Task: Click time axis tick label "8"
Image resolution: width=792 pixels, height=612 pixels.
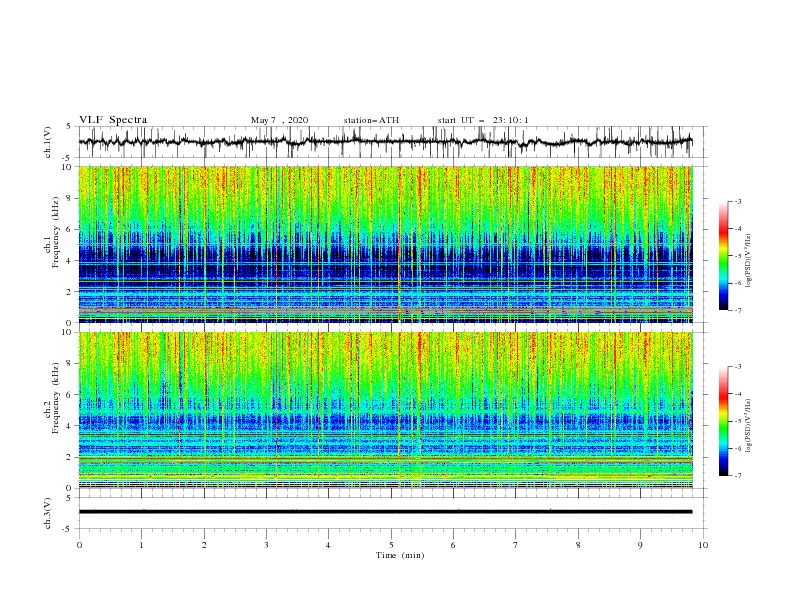Action: pyautogui.click(x=578, y=545)
